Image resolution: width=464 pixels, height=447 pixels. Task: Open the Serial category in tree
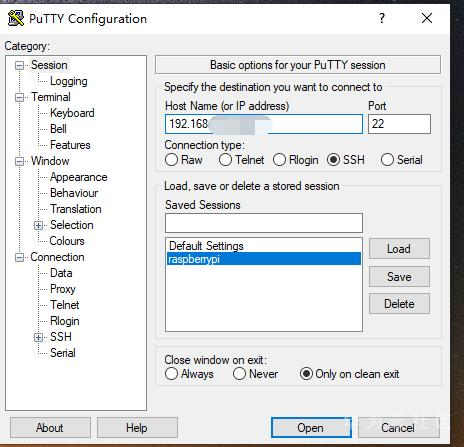click(63, 353)
